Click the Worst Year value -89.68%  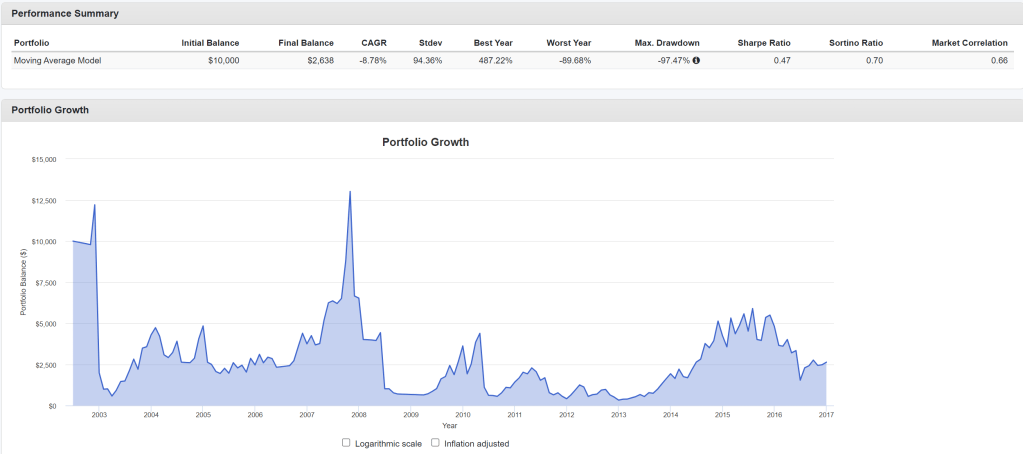click(x=571, y=61)
